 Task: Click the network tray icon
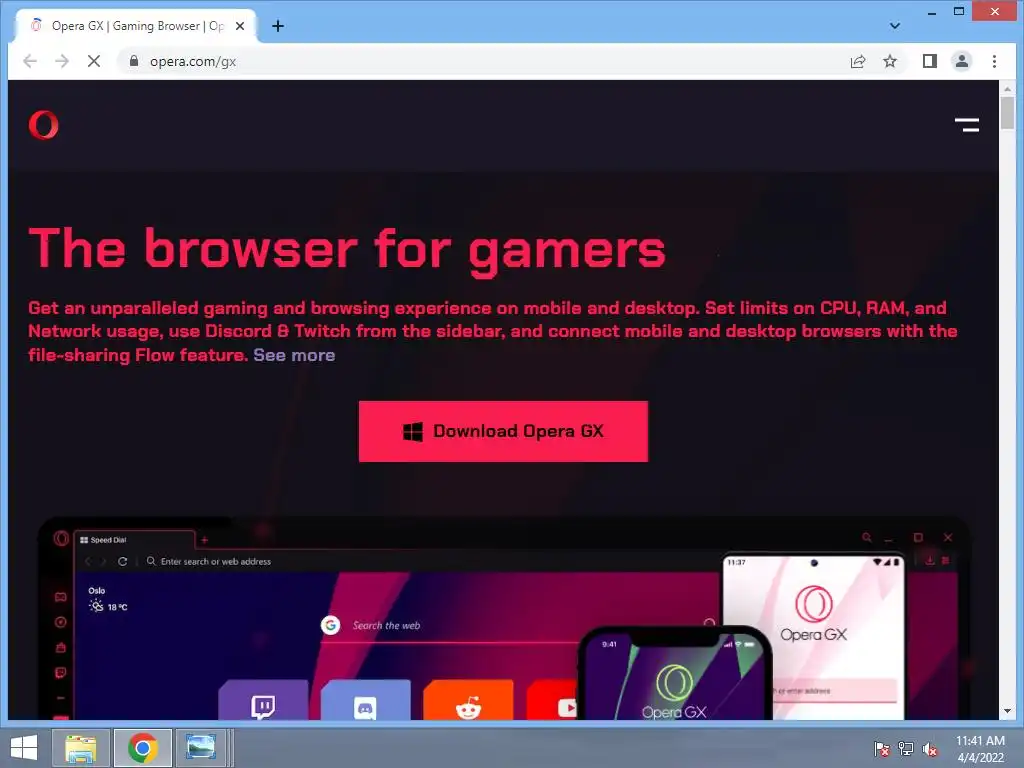906,749
